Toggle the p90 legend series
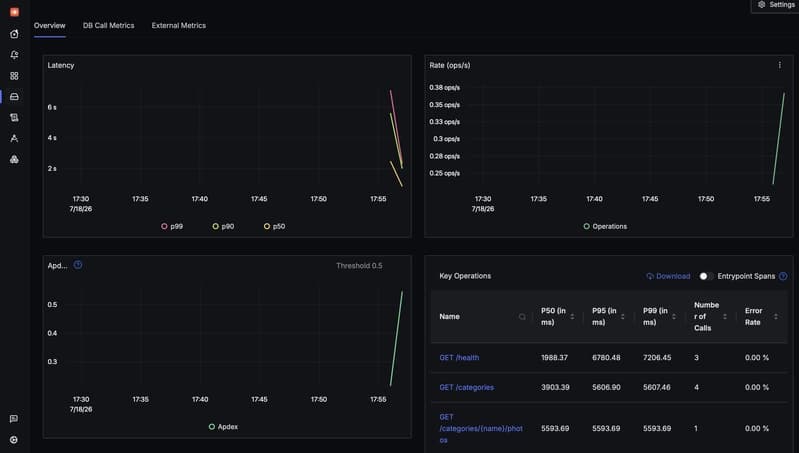Viewport: 799px width, 453px height. (223, 226)
